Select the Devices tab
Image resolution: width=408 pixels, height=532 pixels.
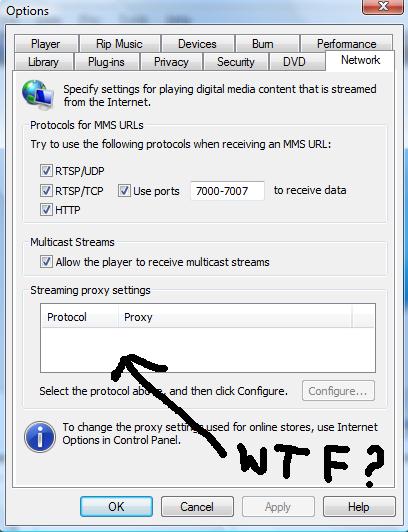point(197,43)
